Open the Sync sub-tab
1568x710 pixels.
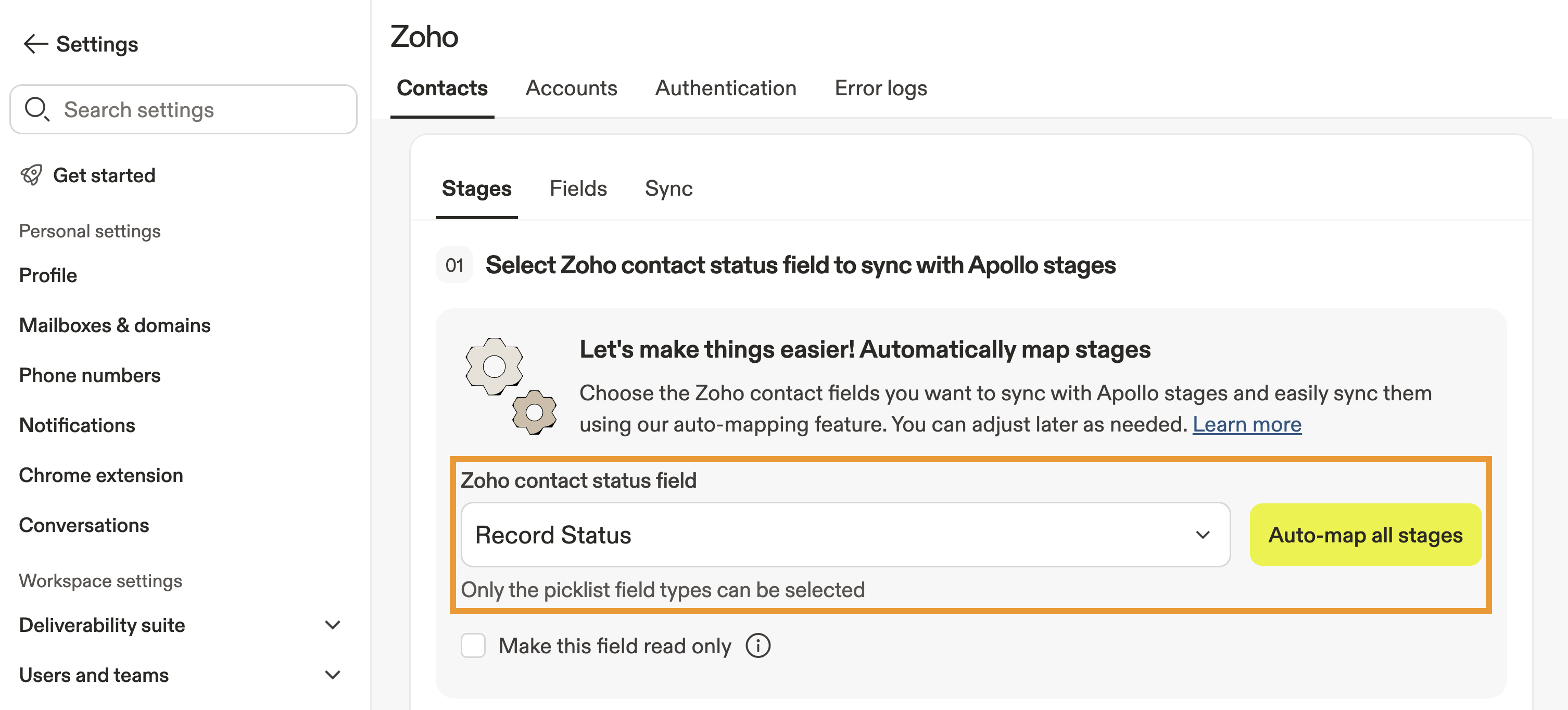[668, 188]
